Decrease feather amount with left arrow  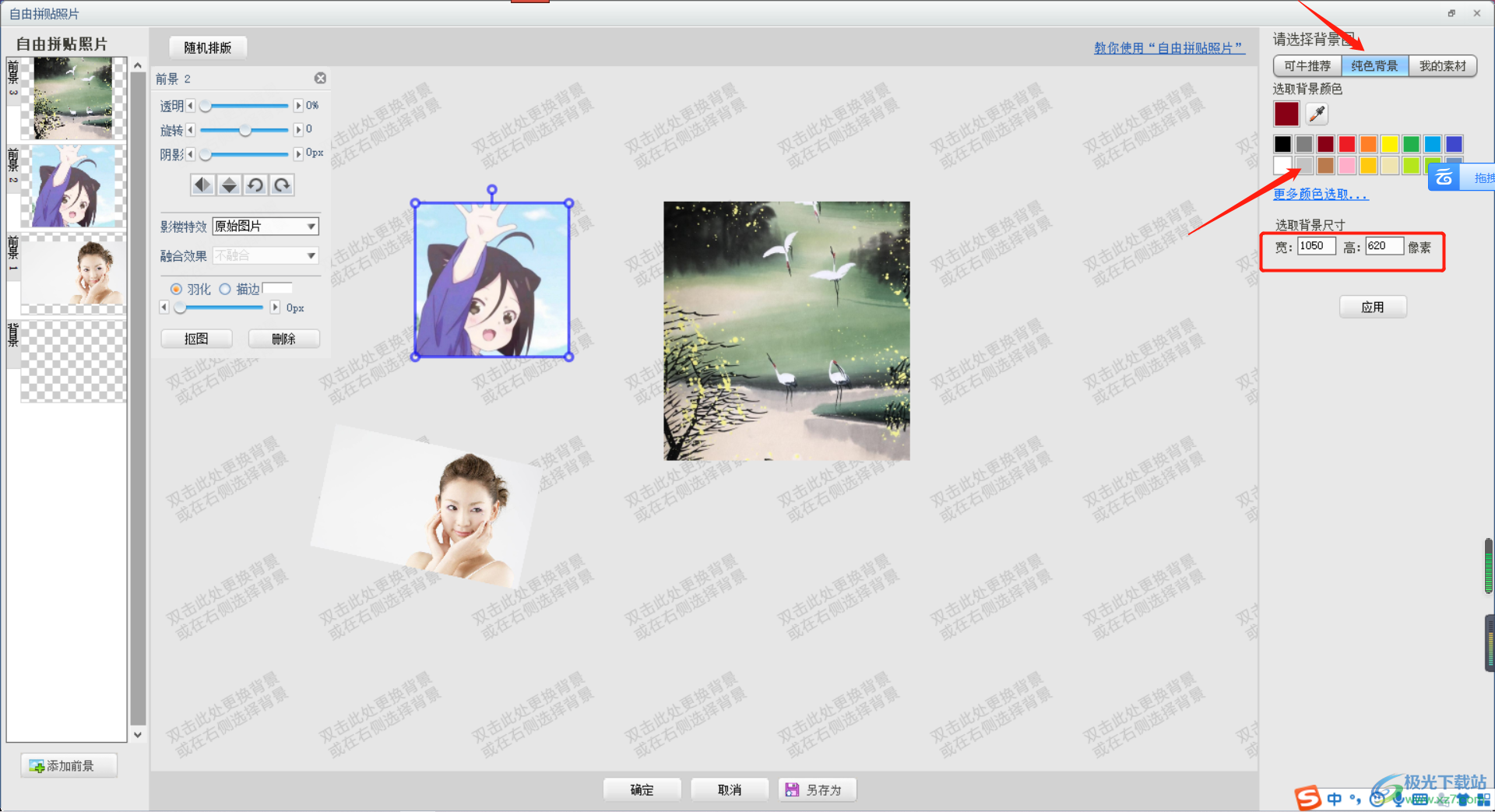tap(164, 308)
